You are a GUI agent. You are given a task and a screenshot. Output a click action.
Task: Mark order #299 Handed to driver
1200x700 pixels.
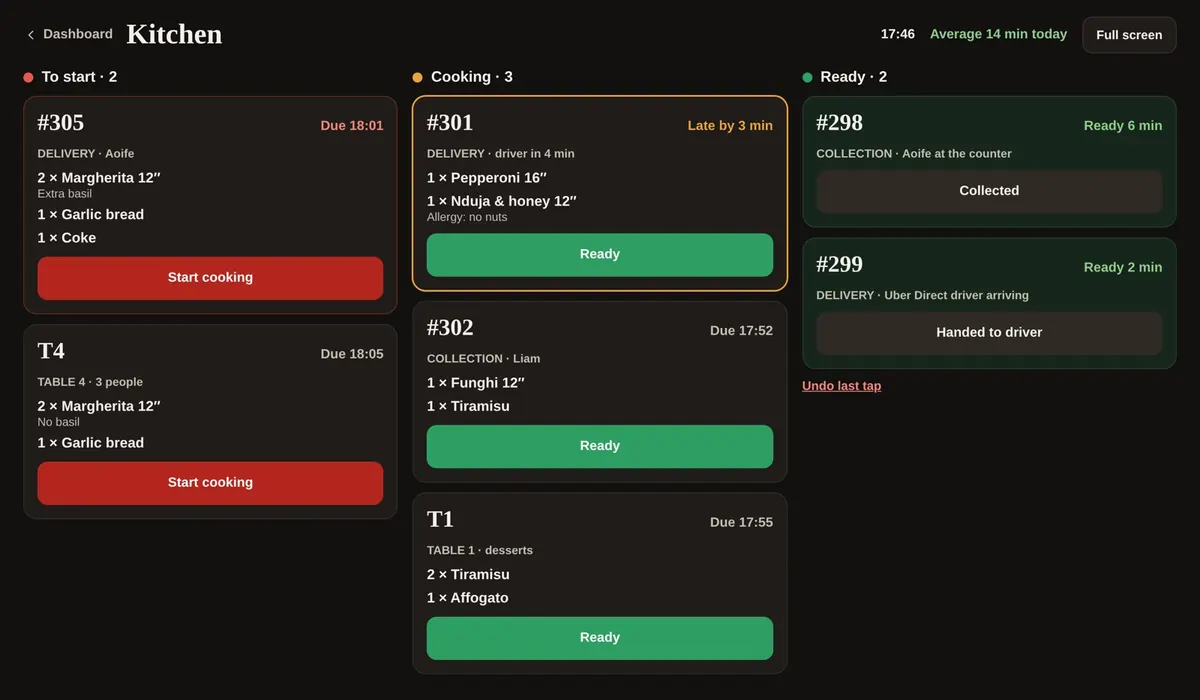pyautogui.click(x=989, y=333)
